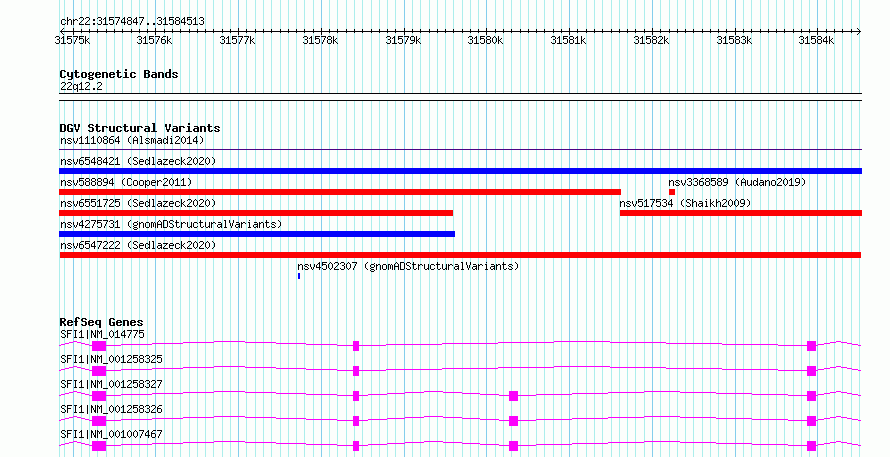Click the 31582k ruler label
890x457 pixels.
651,40
